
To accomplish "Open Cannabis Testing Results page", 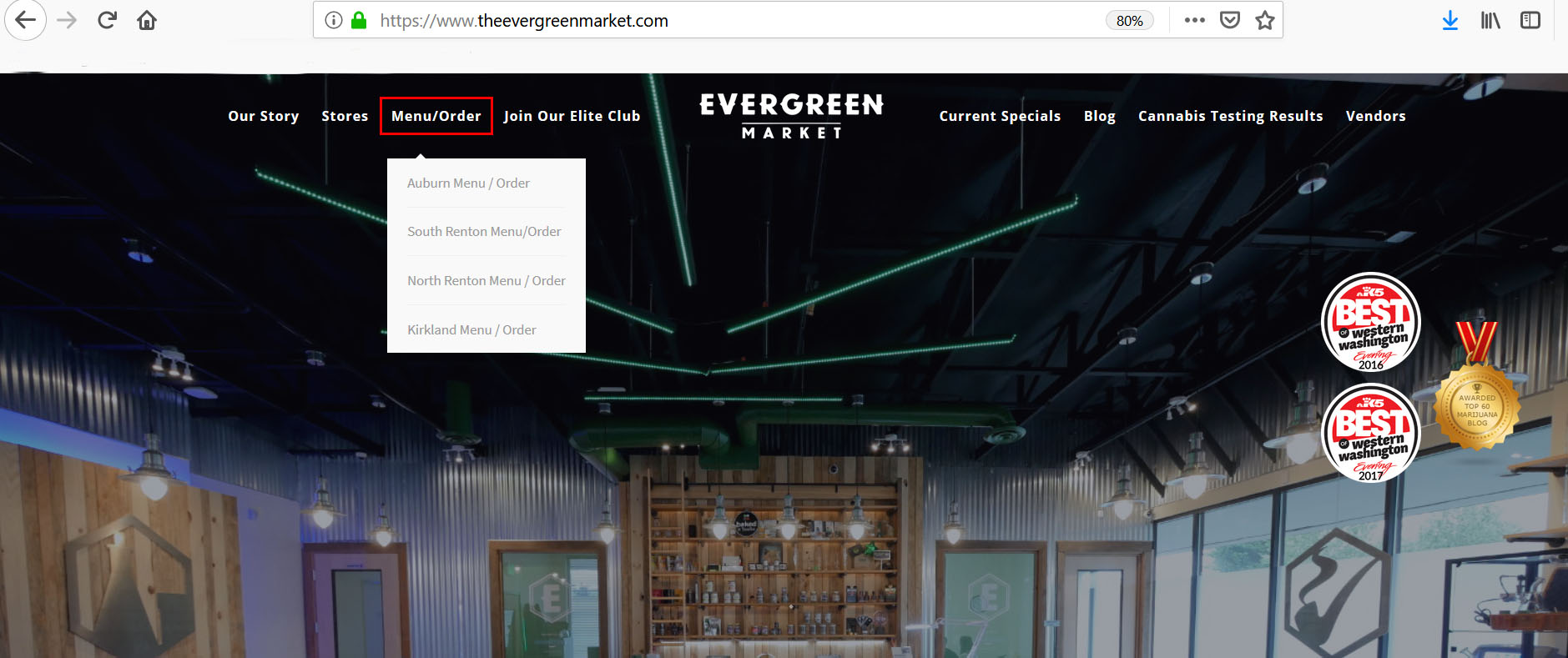I will click(1231, 116).
